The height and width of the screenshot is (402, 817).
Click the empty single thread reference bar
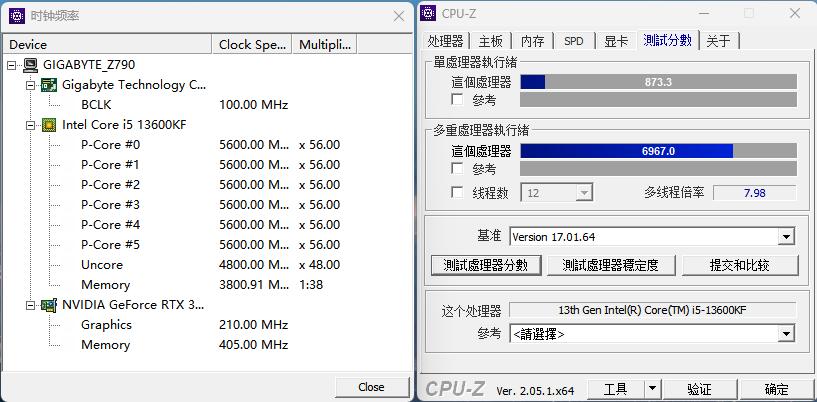pos(659,100)
